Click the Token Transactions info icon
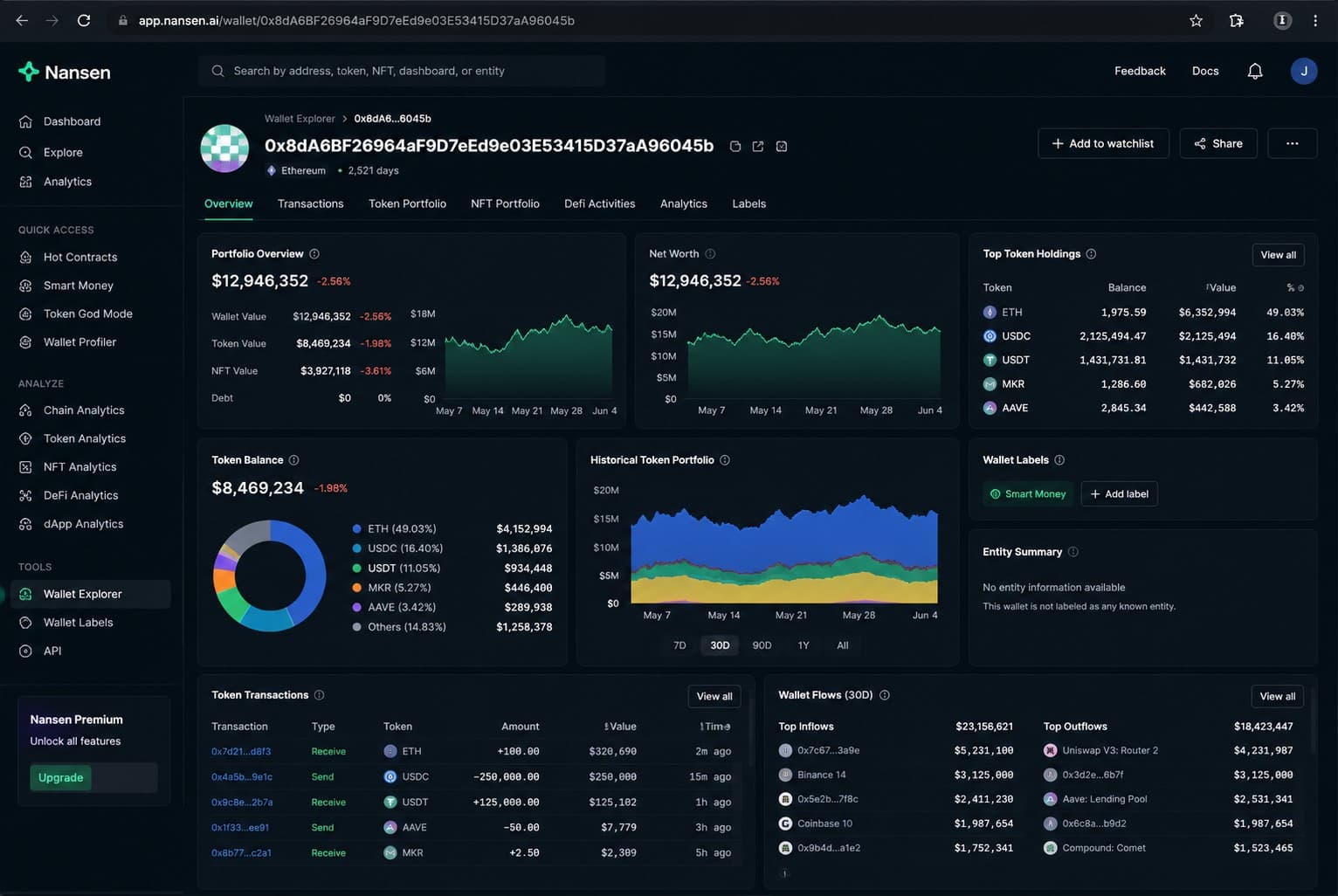Image resolution: width=1338 pixels, height=896 pixels. point(320,695)
